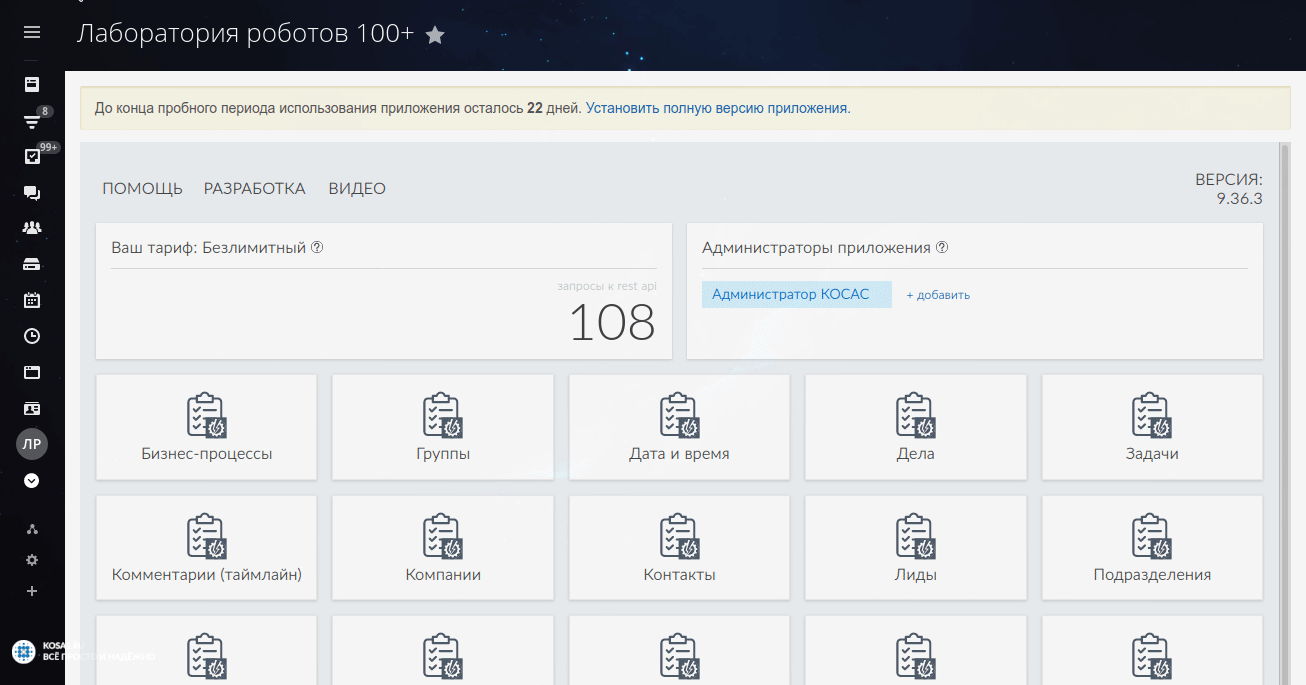The height and width of the screenshot is (685, 1306).
Task: Expand more items with sidebar down chevron
Action: click(32, 481)
